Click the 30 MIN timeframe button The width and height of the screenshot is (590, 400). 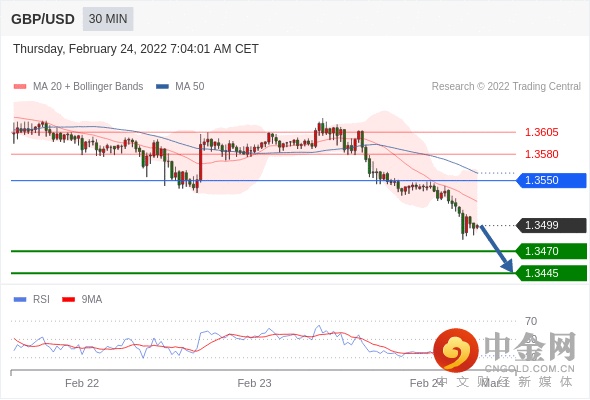[x=108, y=19]
